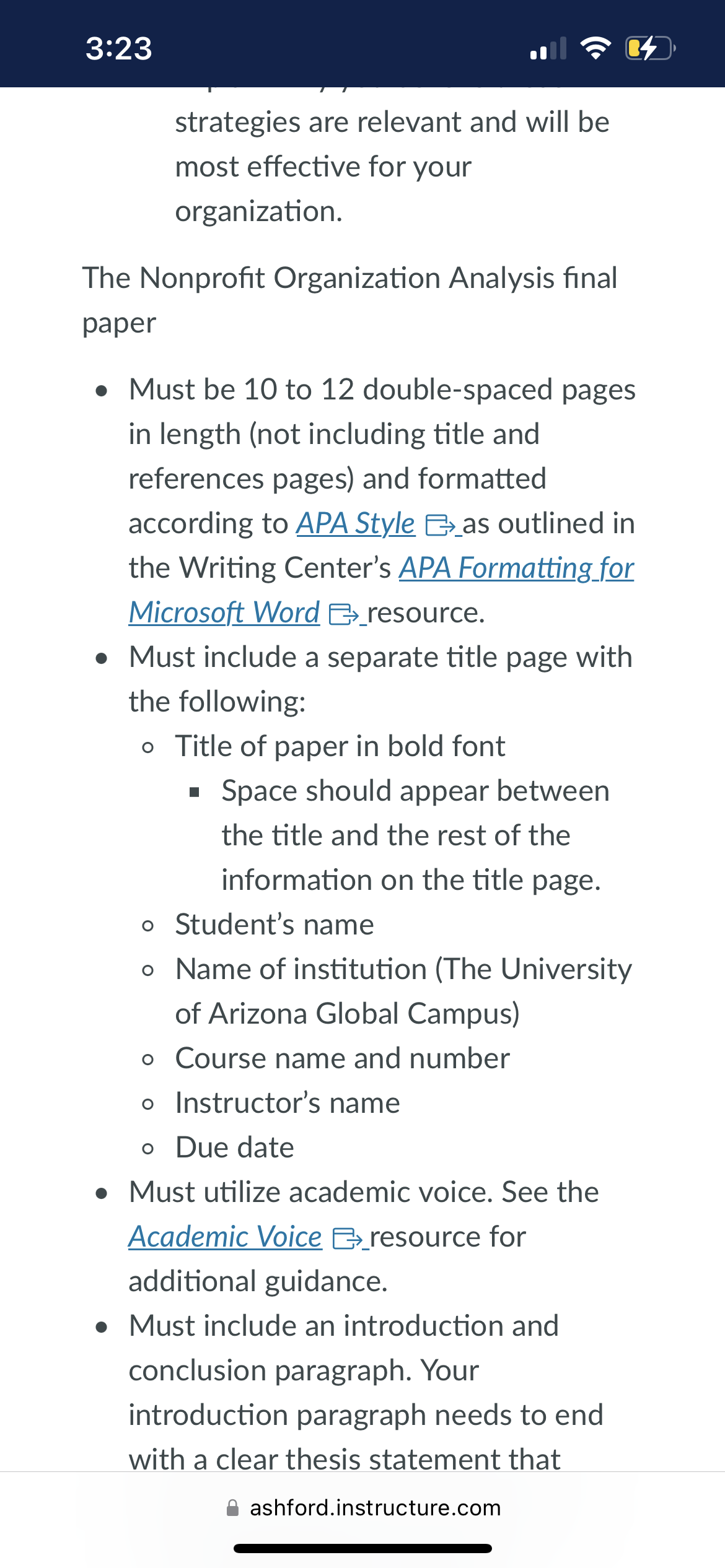This screenshot has height=1568, width=725.
Task: Tap the Wi-Fi status icon
Action: (595, 48)
